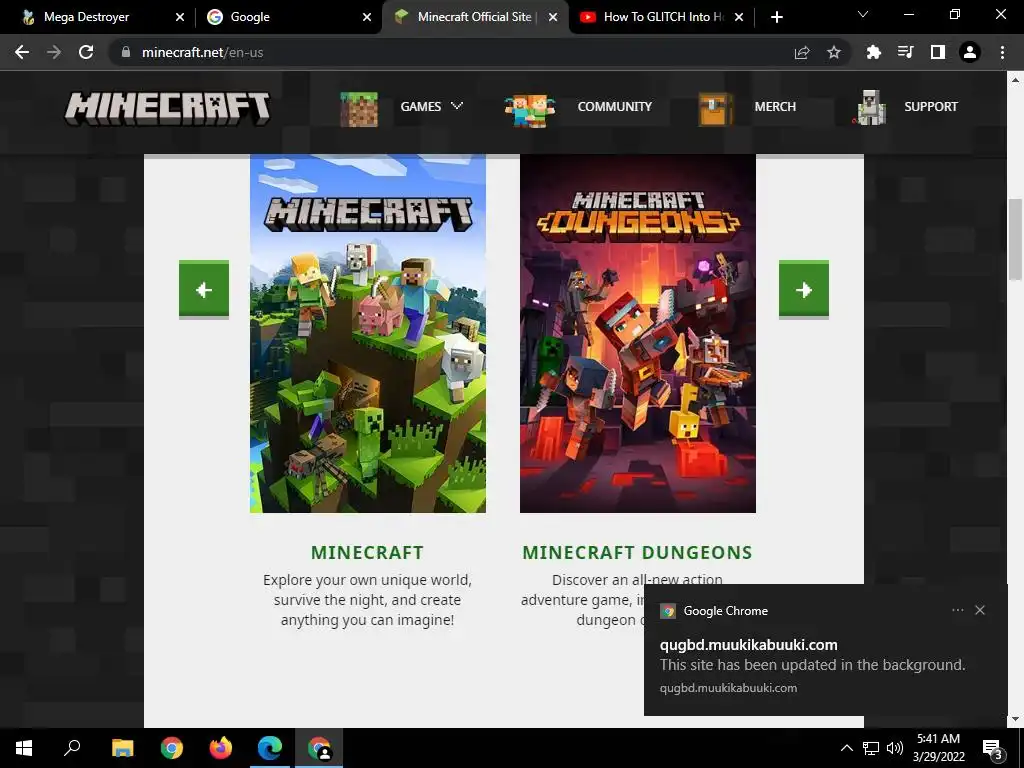Image resolution: width=1024 pixels, height=768 pixels.
Task: Open notification options three-dot icon
Action: click(957, 610)
